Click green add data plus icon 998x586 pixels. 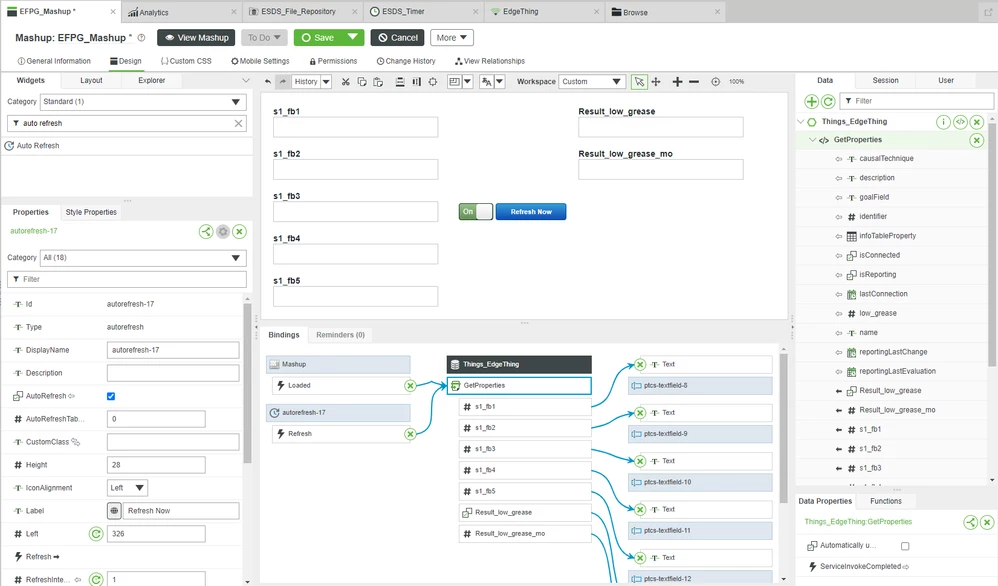[x=812, y=101]
